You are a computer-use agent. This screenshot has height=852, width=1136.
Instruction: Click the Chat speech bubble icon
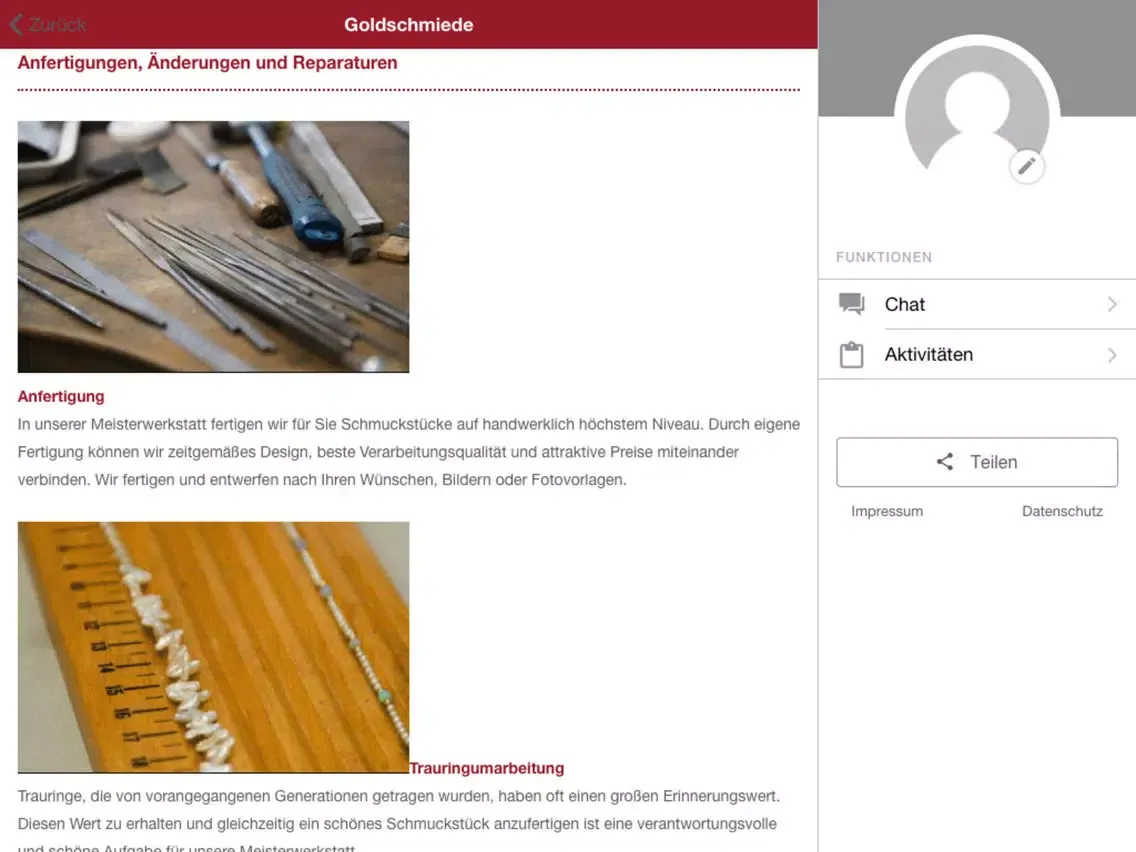(x=851, y=304)
